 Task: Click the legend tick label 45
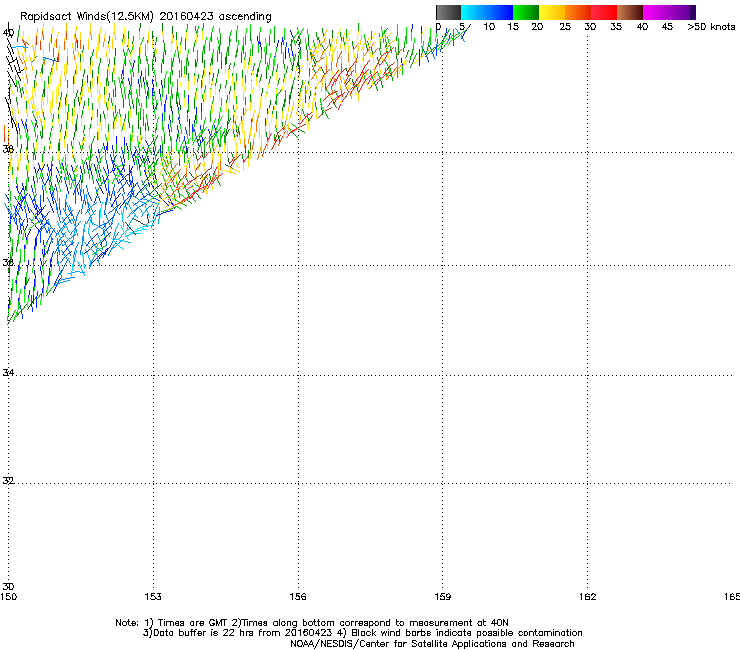667,27
